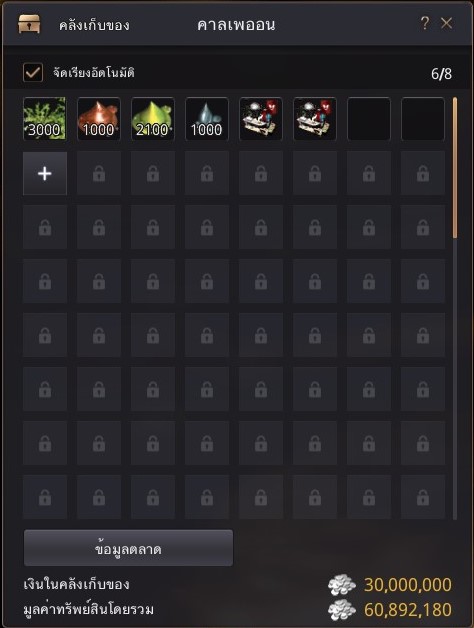Open the help question mark icon
The width and height of the screenshot is (474, 628).
(425, 23)
